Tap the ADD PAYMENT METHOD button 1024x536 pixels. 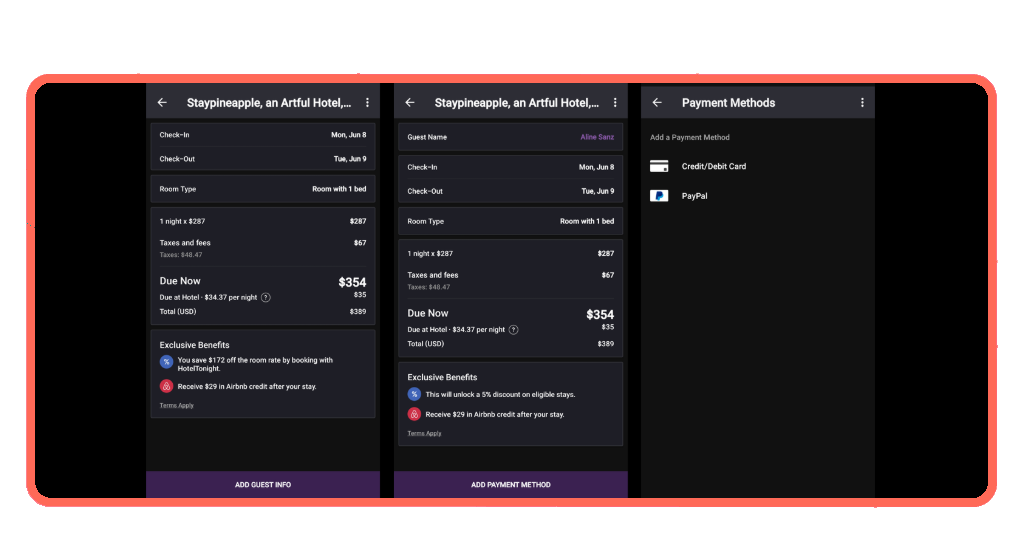[511, 484]
